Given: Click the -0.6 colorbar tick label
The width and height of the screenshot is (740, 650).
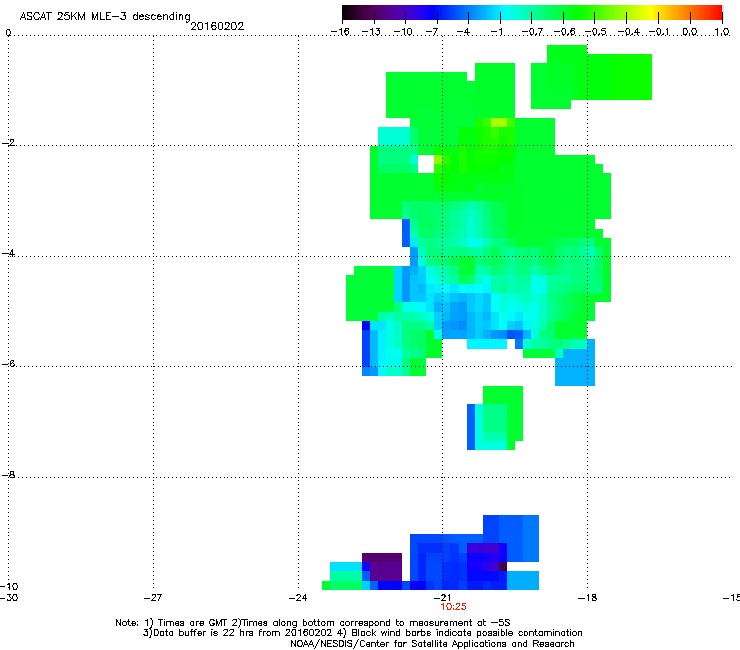Looking at the screenshot, I should [564, 32].
